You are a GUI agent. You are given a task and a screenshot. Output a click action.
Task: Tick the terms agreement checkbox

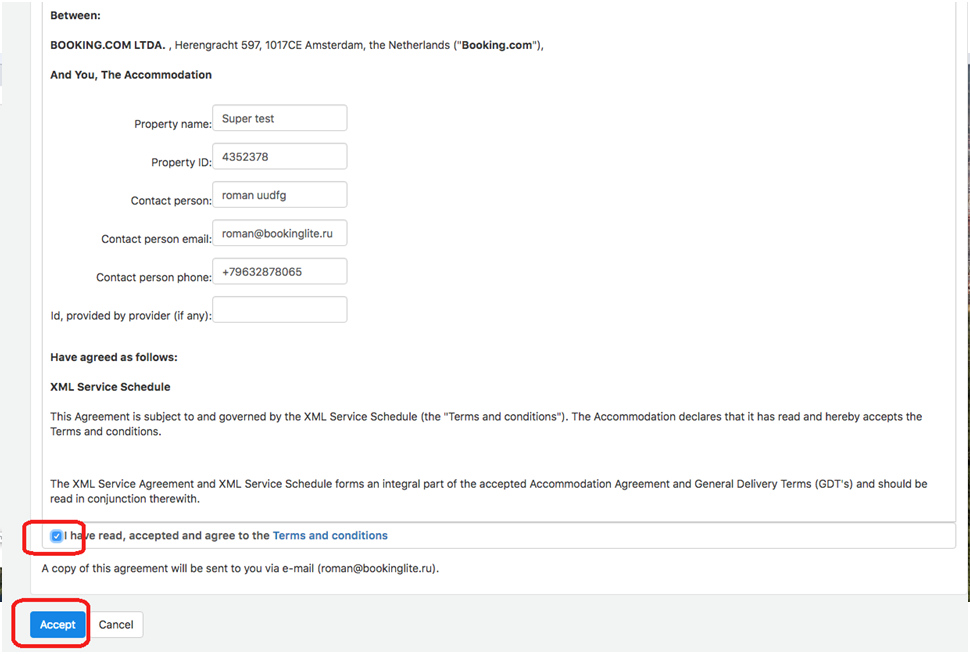click(56, 536)
